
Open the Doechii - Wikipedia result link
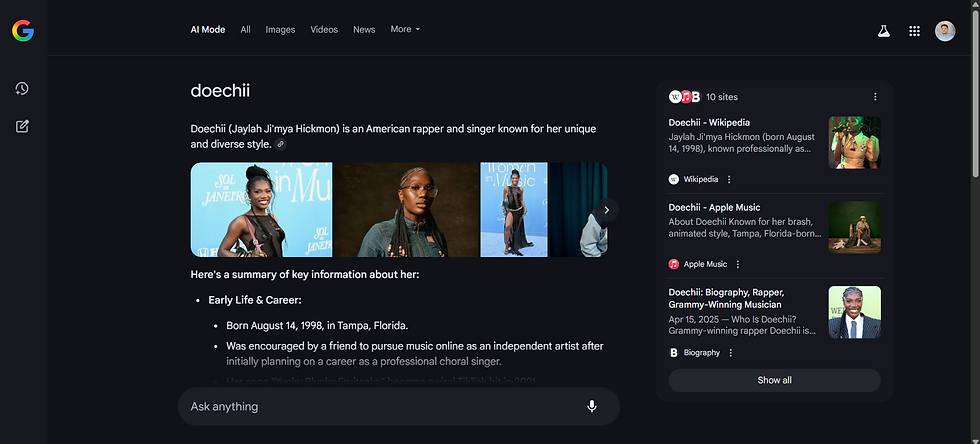[709, 123]
